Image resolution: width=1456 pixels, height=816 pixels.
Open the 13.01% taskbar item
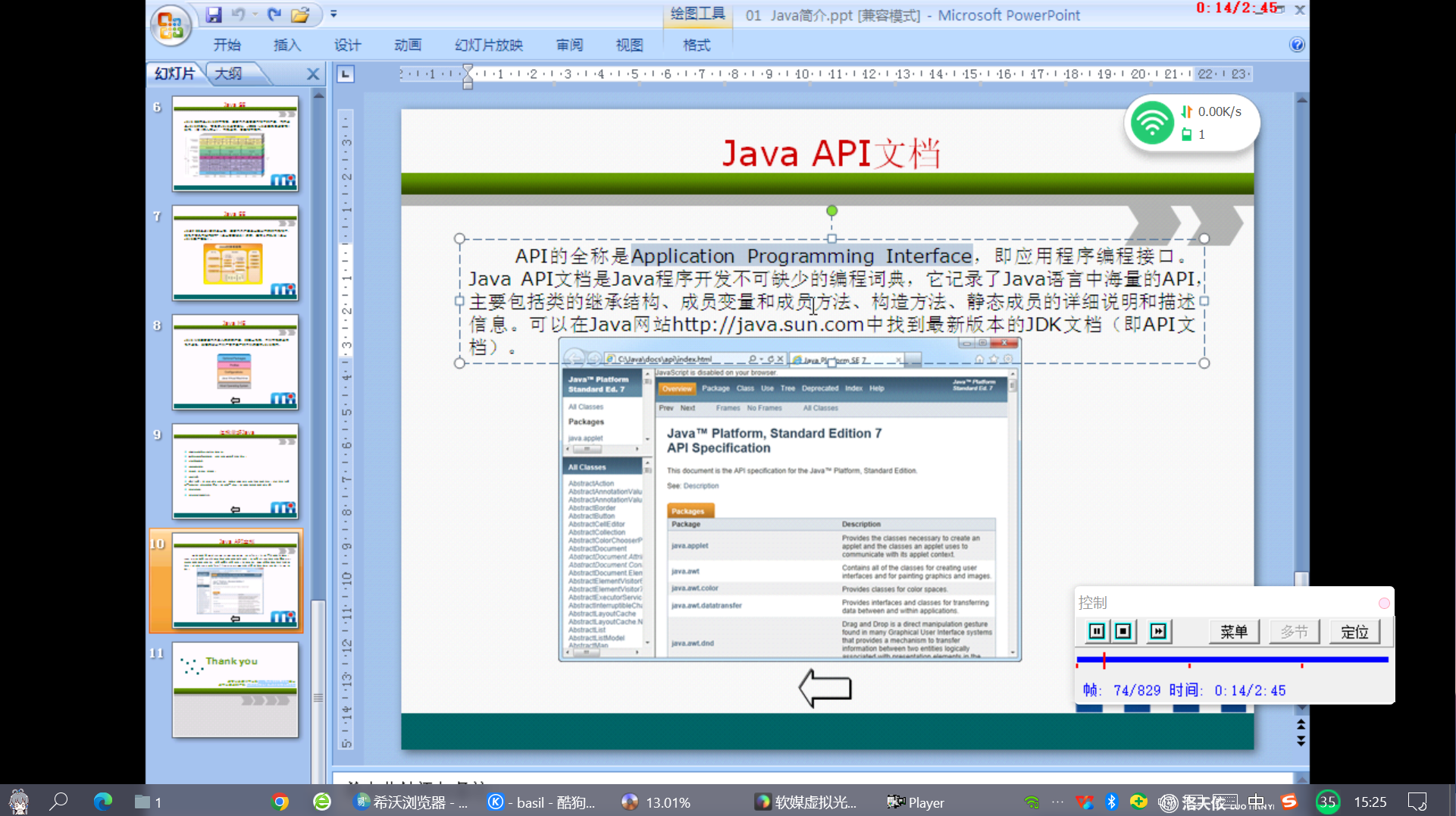click(656, 802)
